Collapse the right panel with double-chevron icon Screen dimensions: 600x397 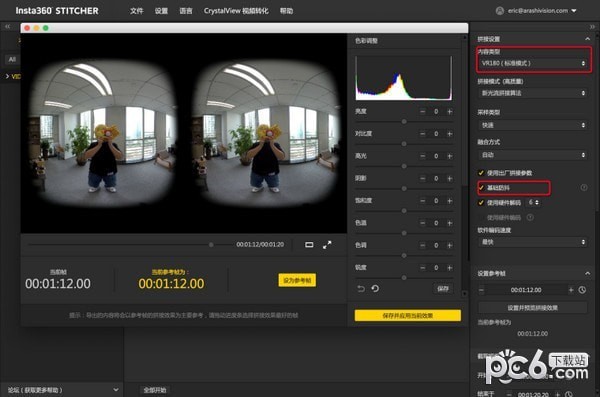pos(592,26)
